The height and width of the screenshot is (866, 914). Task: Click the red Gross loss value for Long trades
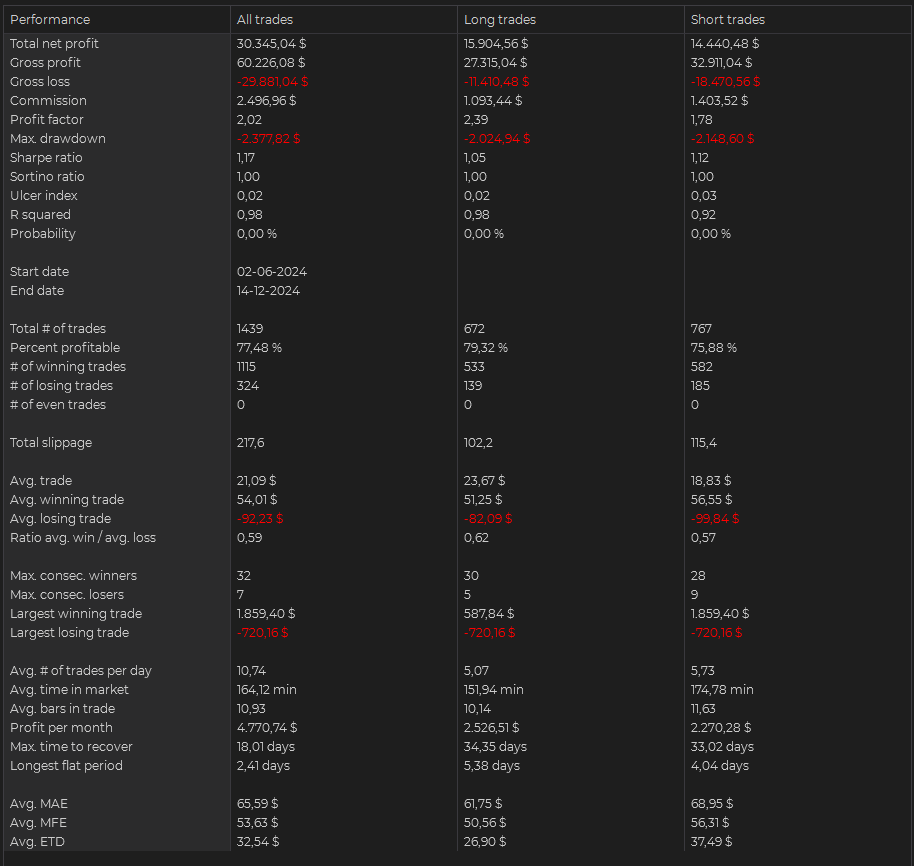497,81
